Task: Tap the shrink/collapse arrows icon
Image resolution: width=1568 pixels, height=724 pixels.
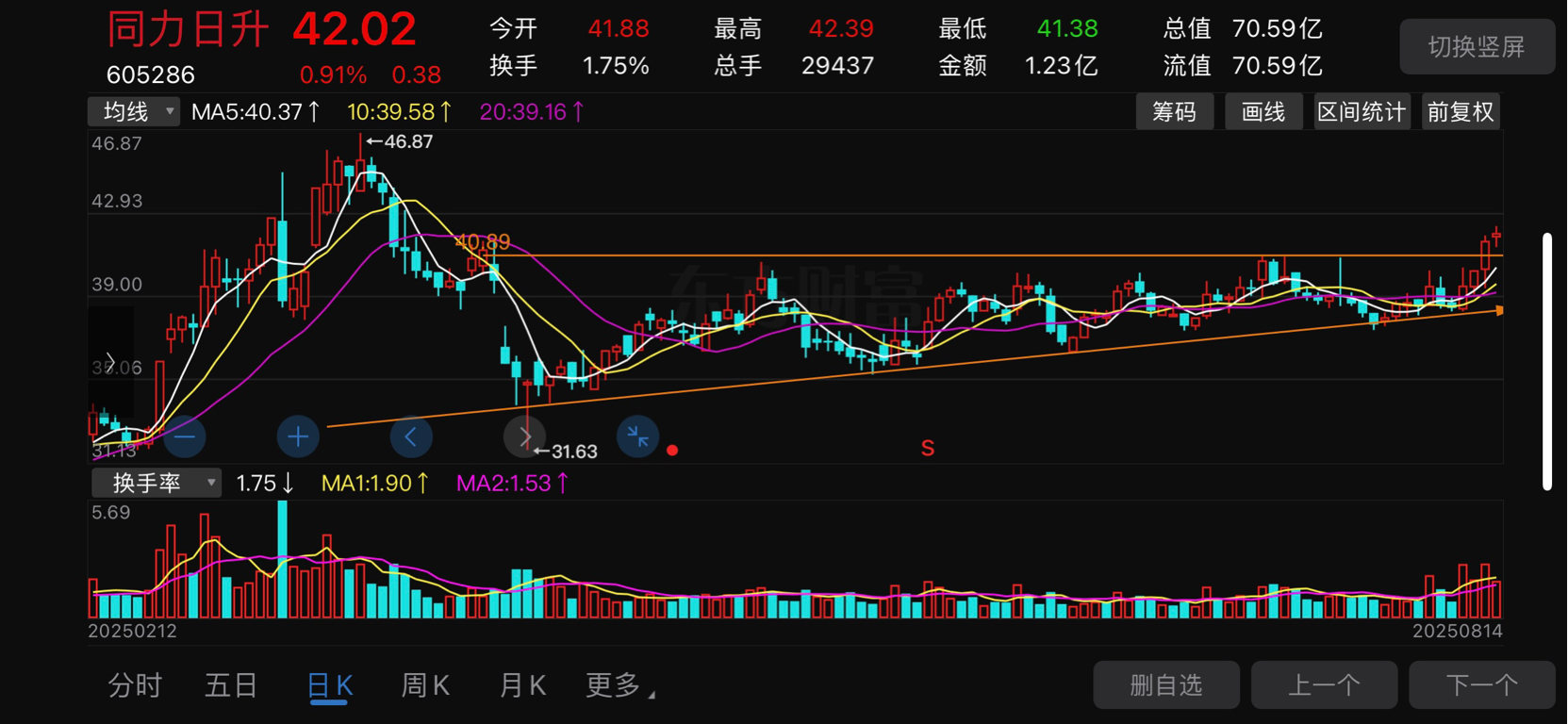Action: coord(638,436)
